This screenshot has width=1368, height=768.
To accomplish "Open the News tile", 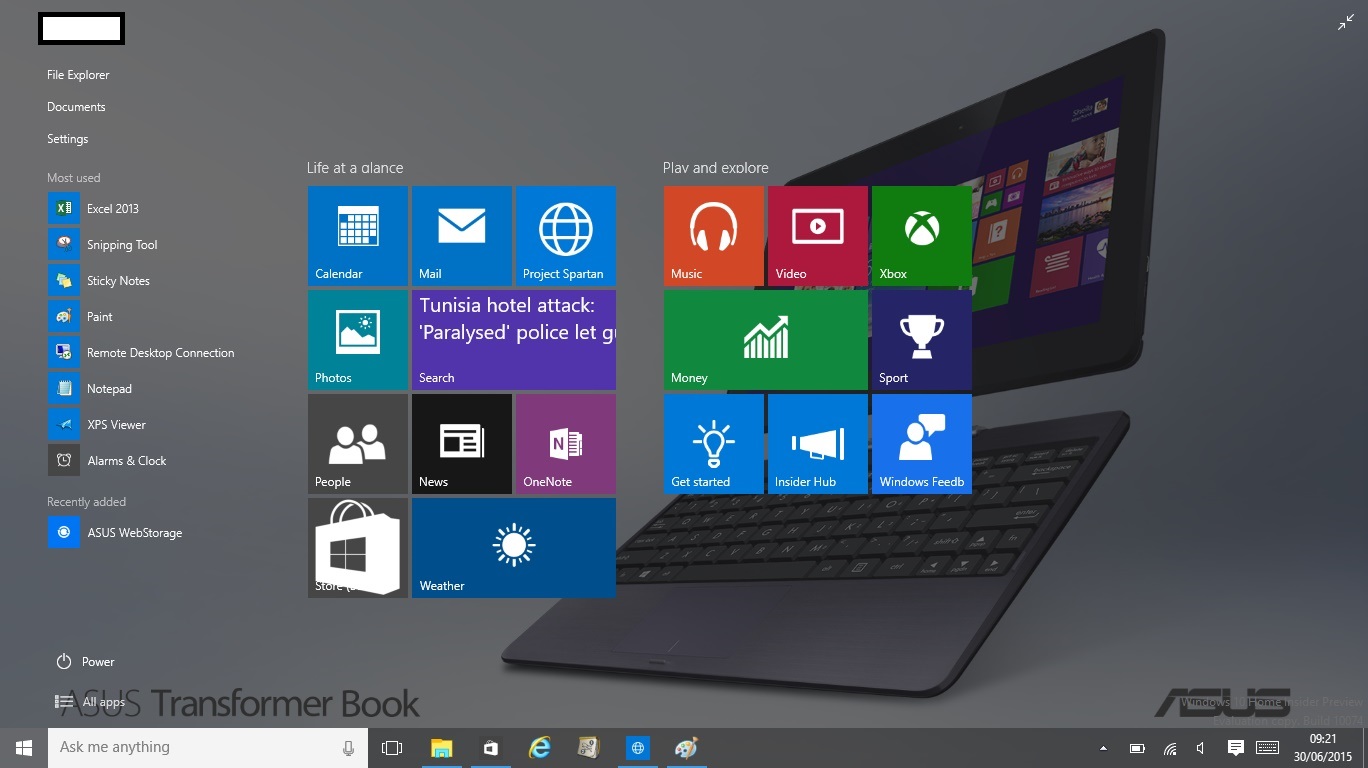I will tap(462, 444).
